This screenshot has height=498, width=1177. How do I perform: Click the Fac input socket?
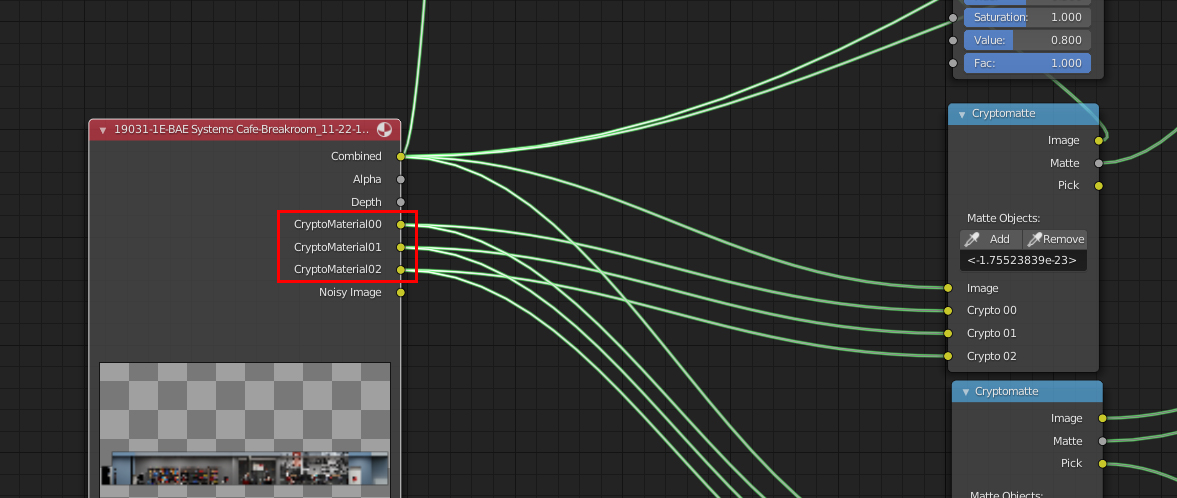click(953, 63)
